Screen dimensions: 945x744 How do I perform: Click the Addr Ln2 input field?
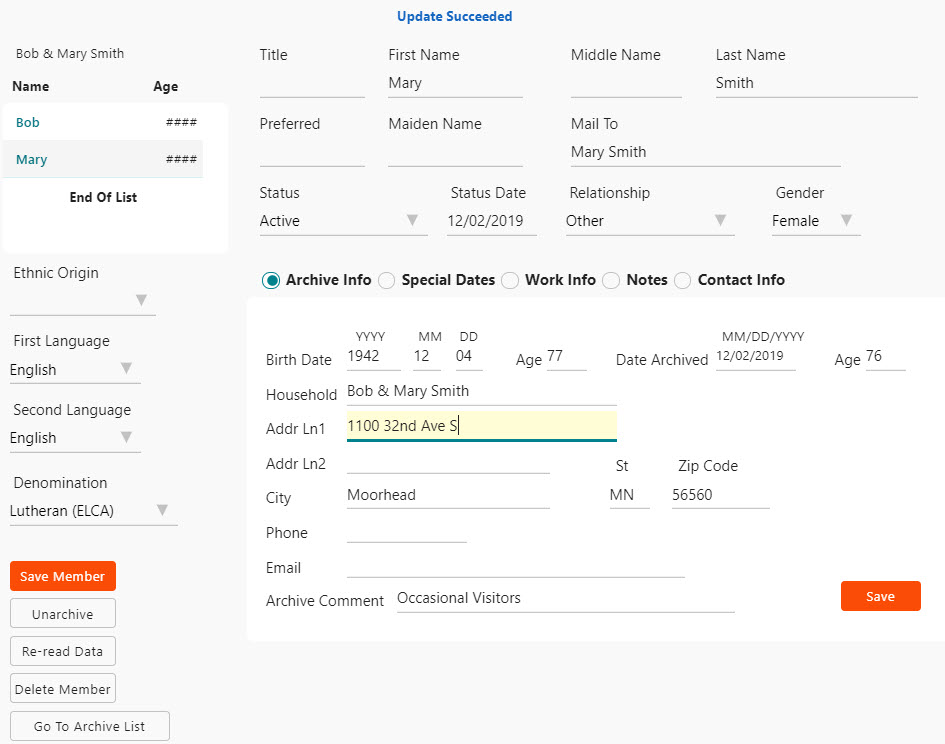coord(448,462)
